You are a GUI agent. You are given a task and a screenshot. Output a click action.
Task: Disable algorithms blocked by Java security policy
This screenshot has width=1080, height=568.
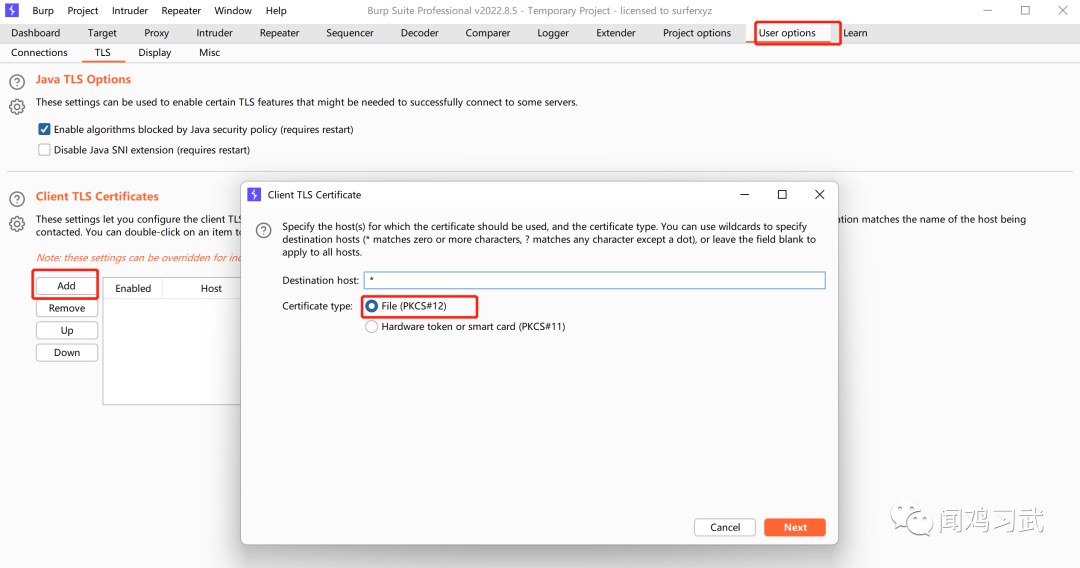click(x=44, y=129)
